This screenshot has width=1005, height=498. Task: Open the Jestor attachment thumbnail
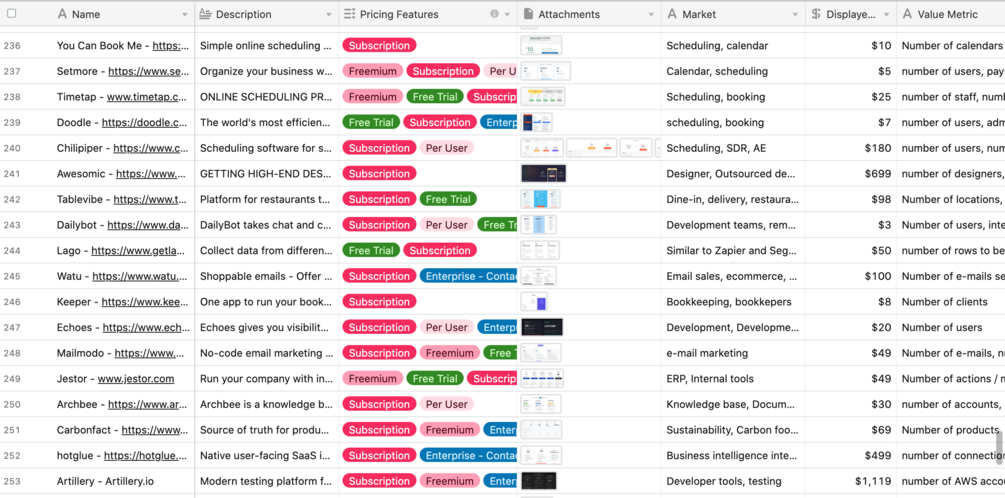[x=542, y=379]
